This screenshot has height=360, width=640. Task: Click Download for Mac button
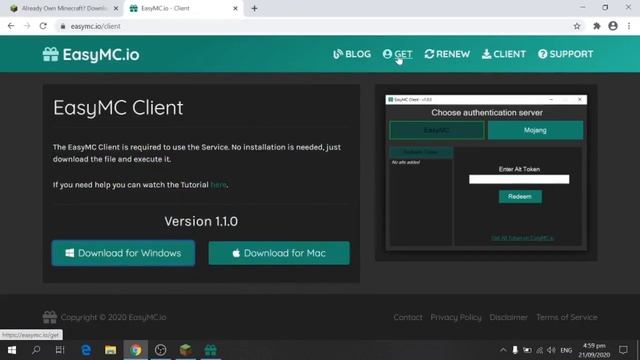pos(279,253)
